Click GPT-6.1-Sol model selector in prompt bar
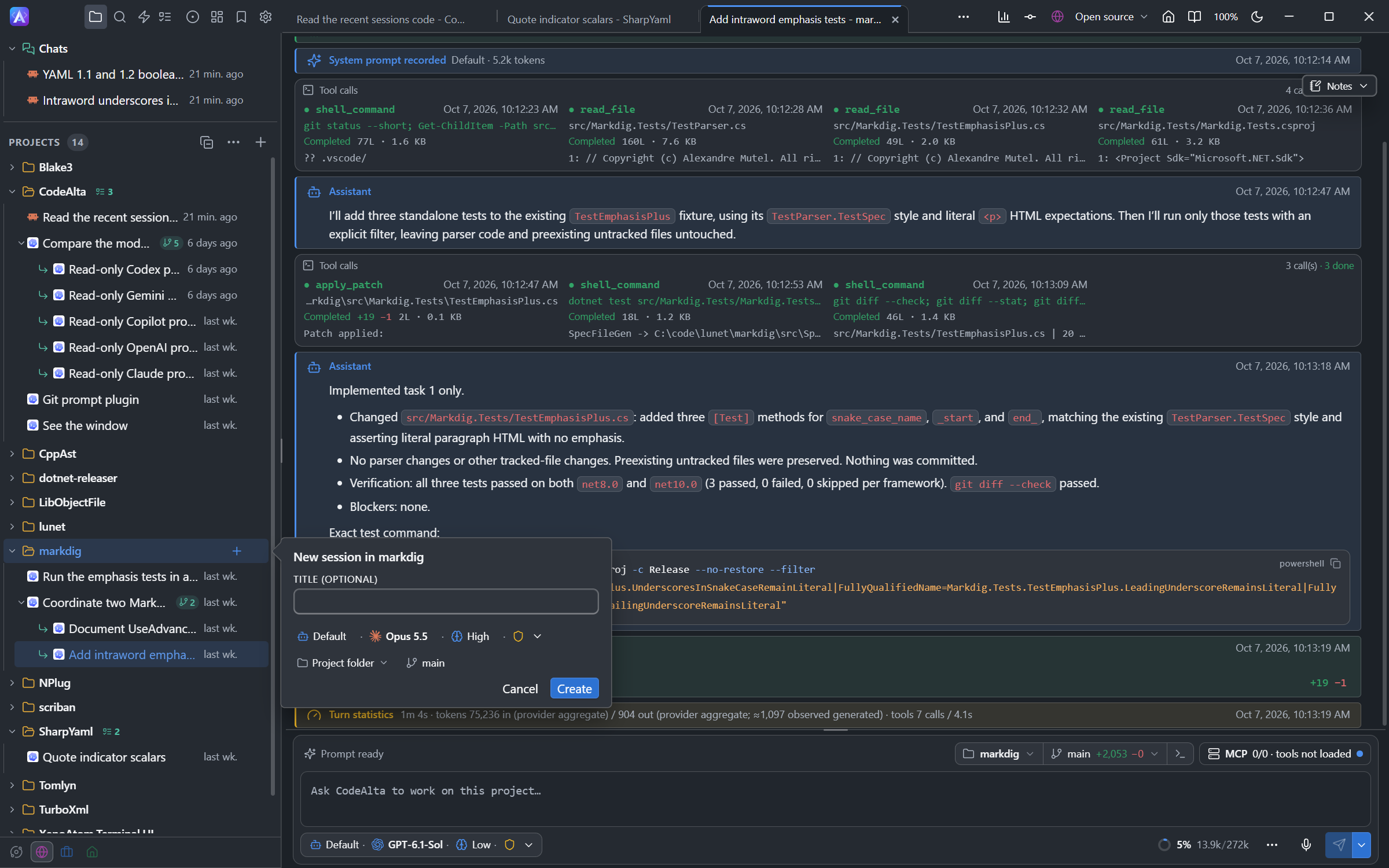Screen dimensions: 1389x868 [408, 845]
